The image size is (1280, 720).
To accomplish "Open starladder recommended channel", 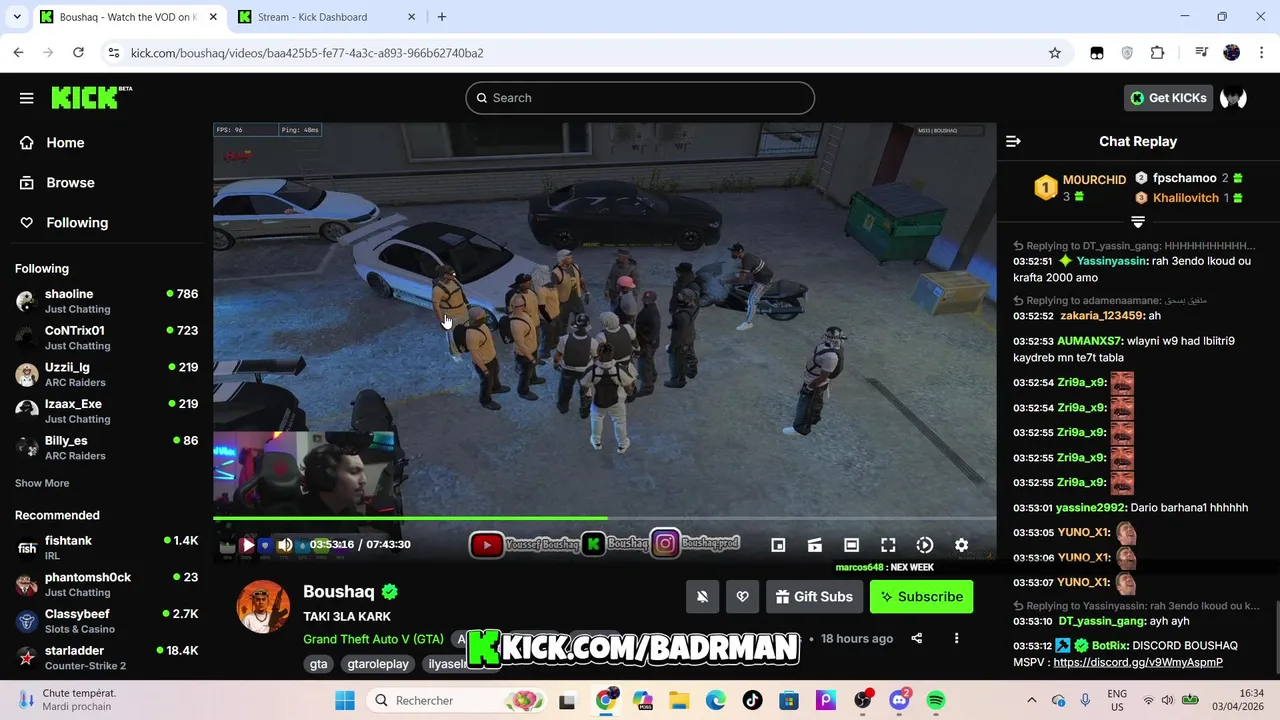I will point(107,658).
